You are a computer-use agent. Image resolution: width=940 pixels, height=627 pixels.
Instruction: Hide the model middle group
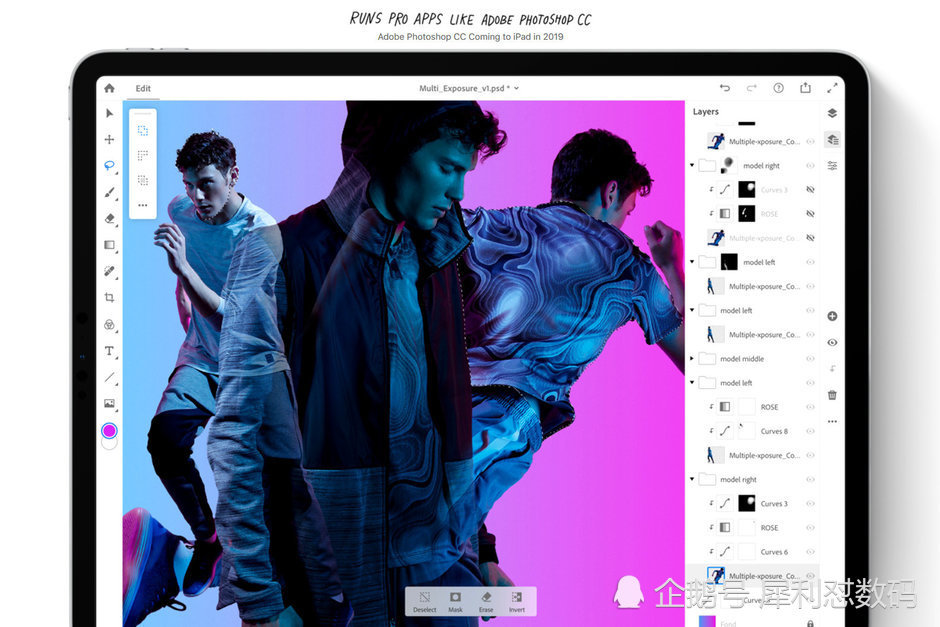coord(810,358)
